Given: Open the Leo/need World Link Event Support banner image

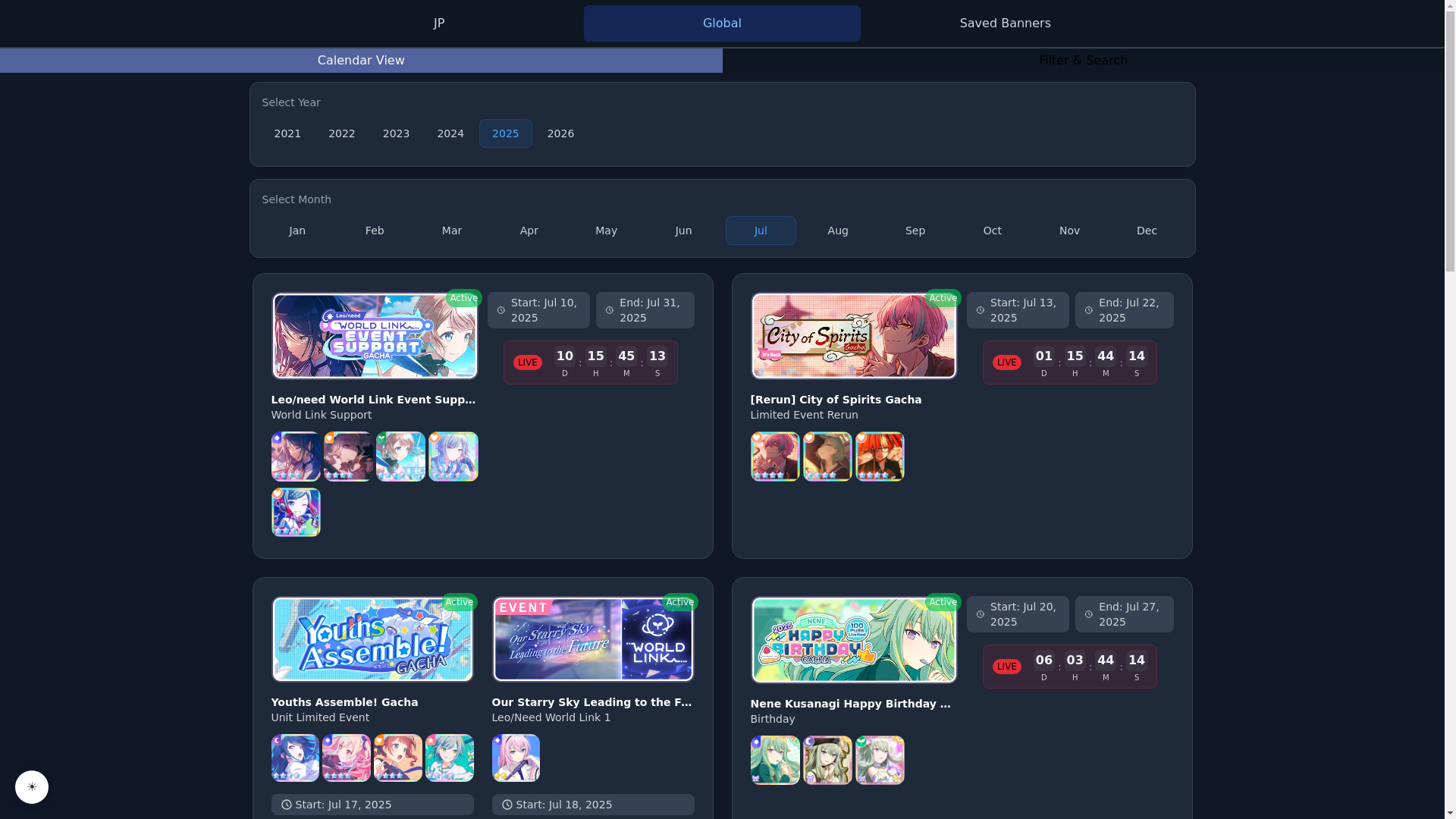Looking at the screenshot, I should (375, 336).
